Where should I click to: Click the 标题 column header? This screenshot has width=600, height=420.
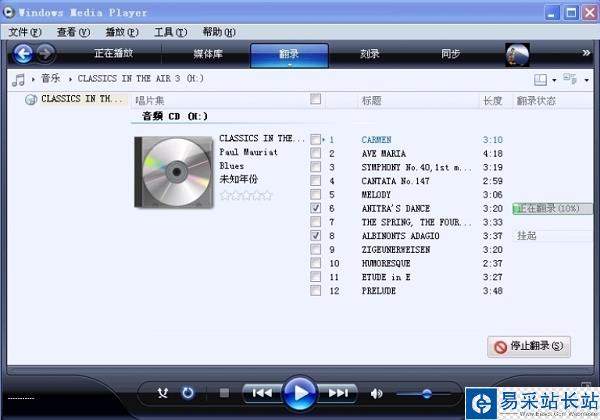[x=372, y=101]
